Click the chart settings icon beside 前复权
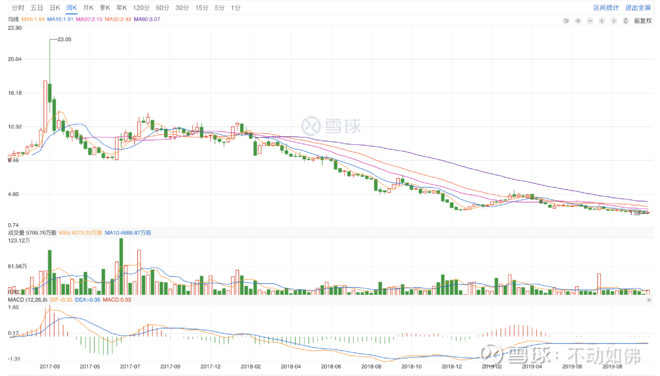The image size is (660, 376). click(x=626, y=21)
